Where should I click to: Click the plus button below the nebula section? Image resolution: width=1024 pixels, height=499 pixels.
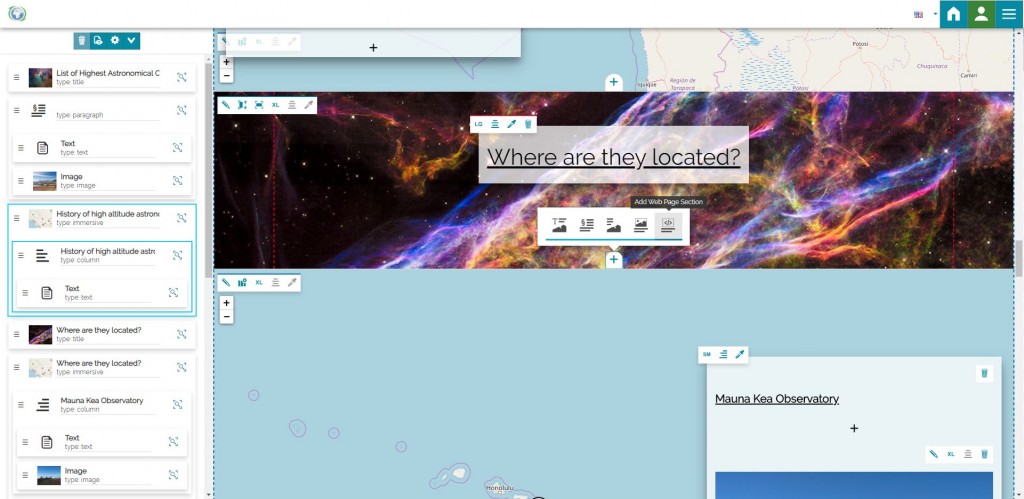click(x=614, y=260)
